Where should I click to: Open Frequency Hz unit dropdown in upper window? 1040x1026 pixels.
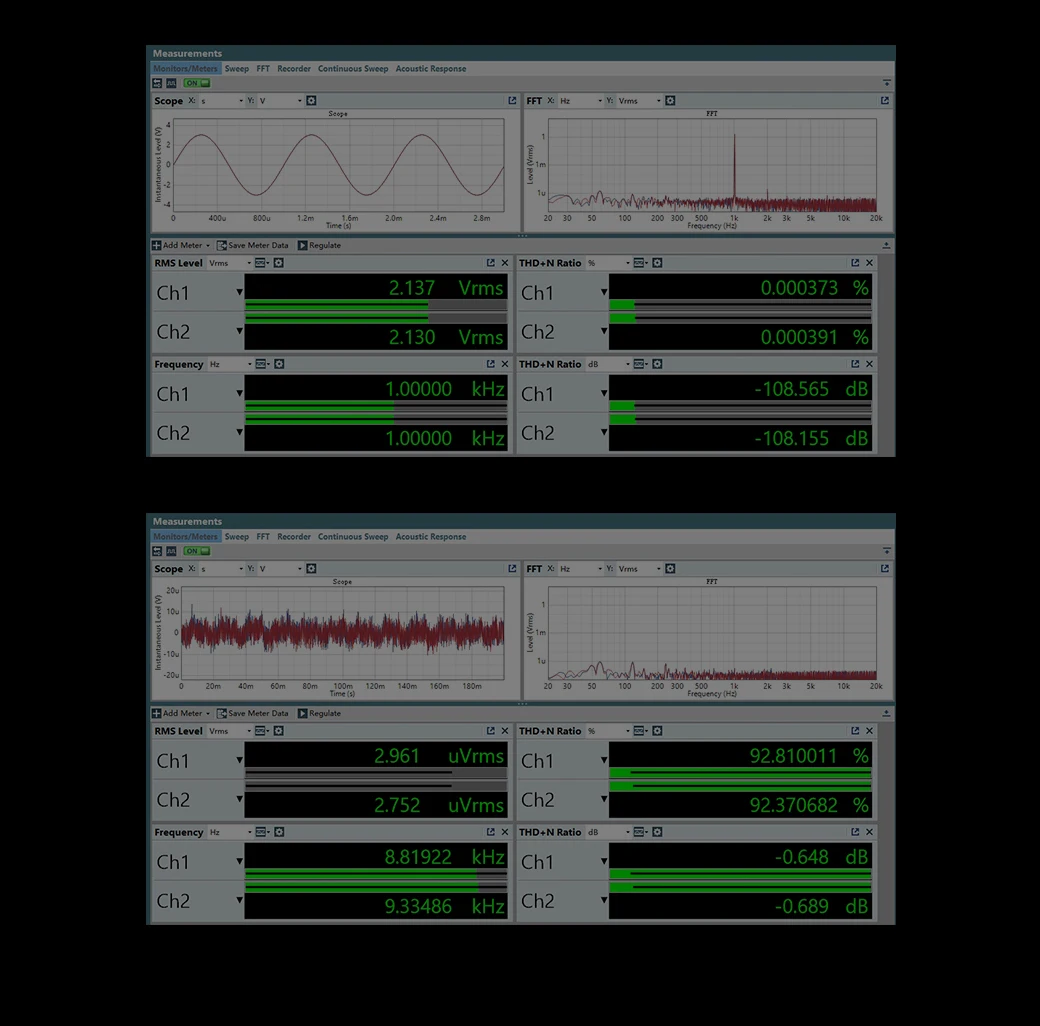click(230, 364)
